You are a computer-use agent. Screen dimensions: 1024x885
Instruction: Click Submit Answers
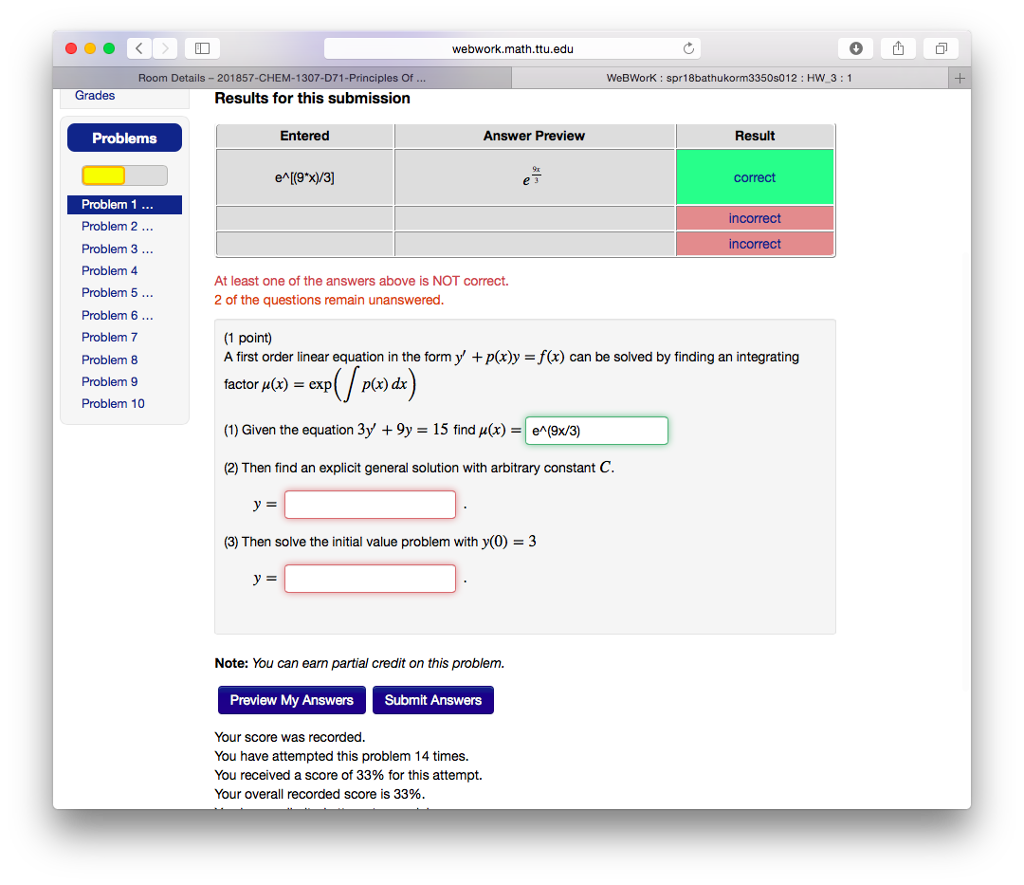point(432,700)
